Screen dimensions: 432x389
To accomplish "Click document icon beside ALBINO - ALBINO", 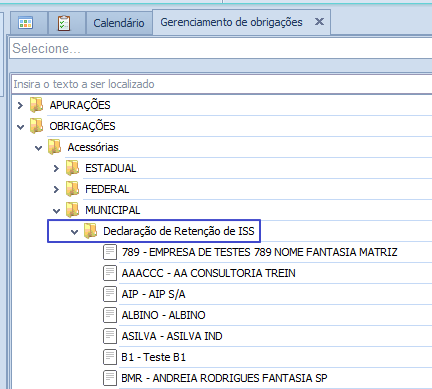I will point(110,315).
